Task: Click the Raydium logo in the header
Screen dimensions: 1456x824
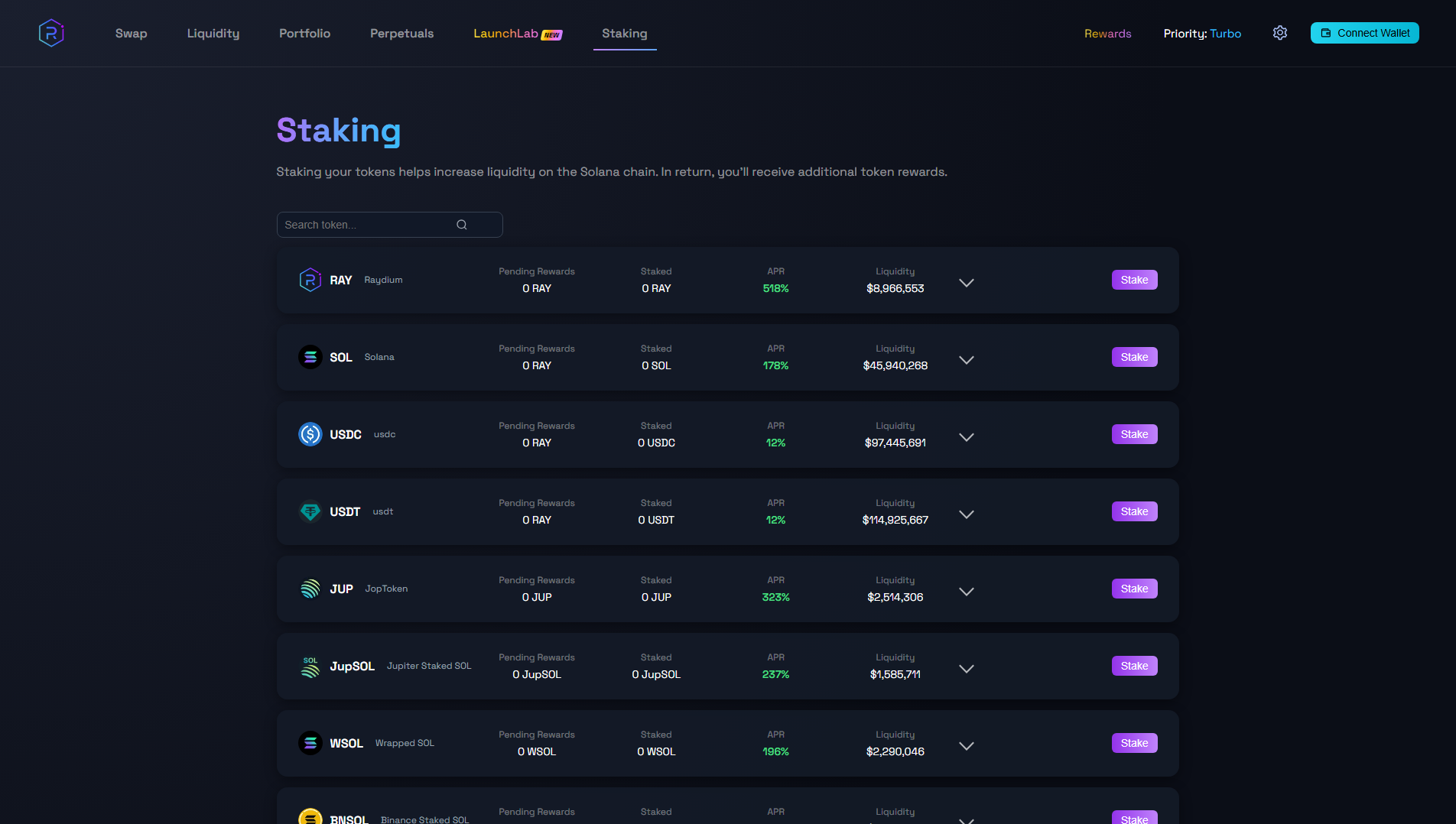Action: [x=51, y=33]
